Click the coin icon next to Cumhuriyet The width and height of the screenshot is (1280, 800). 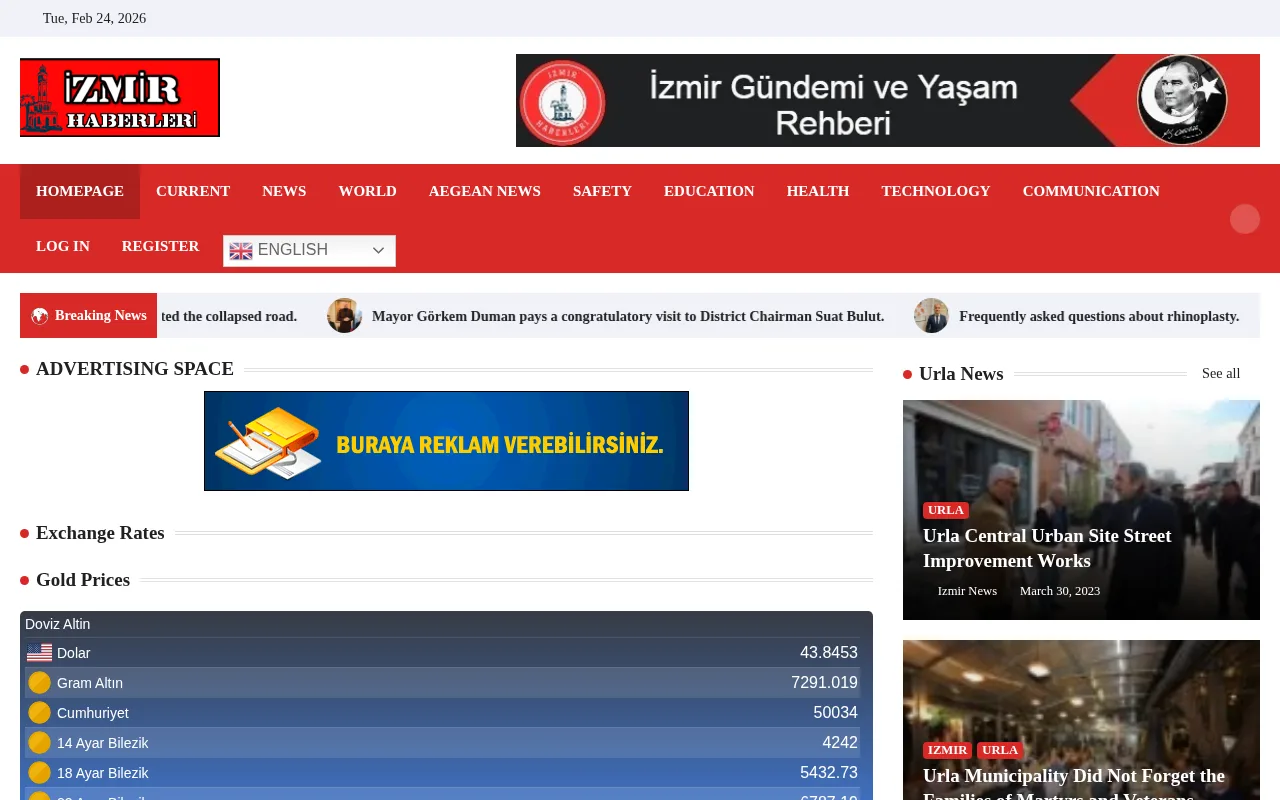tap(39, 712)
